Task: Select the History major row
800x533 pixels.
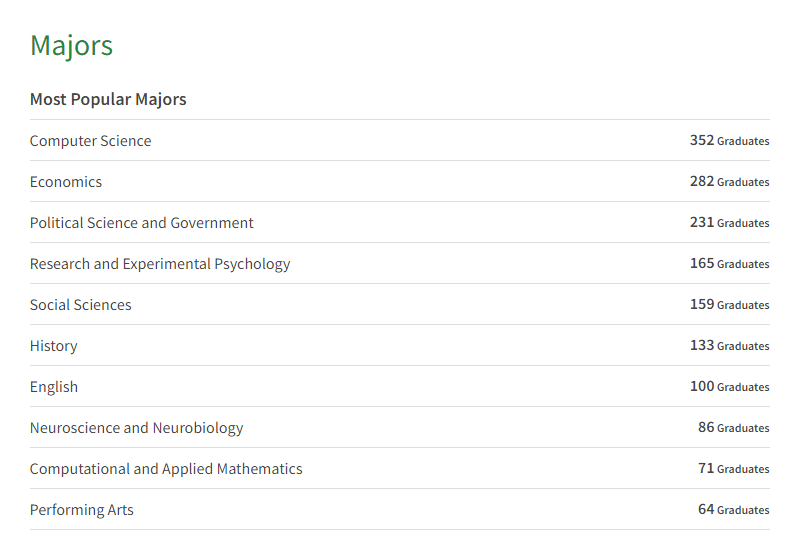Action: (x=53, y=346)
